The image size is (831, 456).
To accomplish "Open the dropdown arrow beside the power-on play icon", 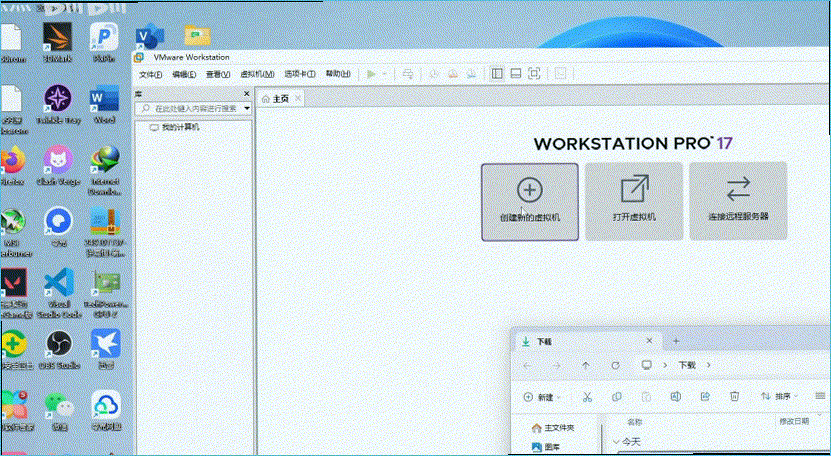I will click(385, 74).
